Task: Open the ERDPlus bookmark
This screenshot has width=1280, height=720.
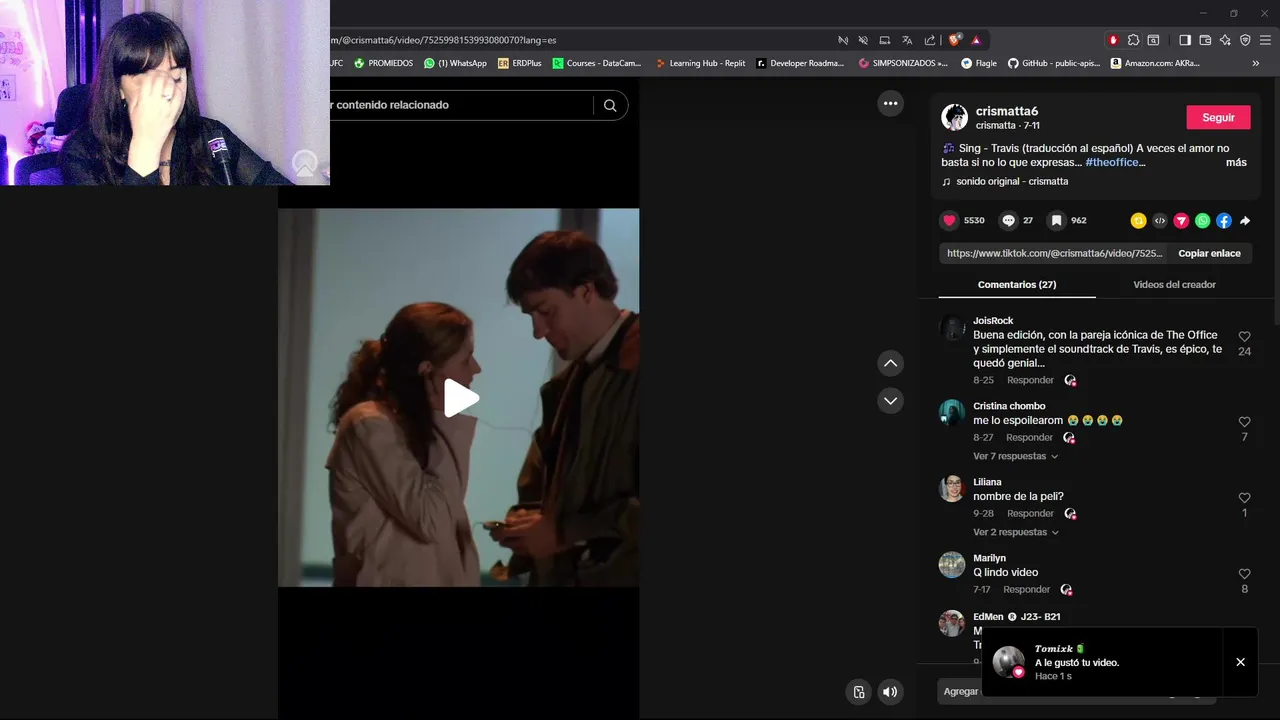Action: coord(520,63)
